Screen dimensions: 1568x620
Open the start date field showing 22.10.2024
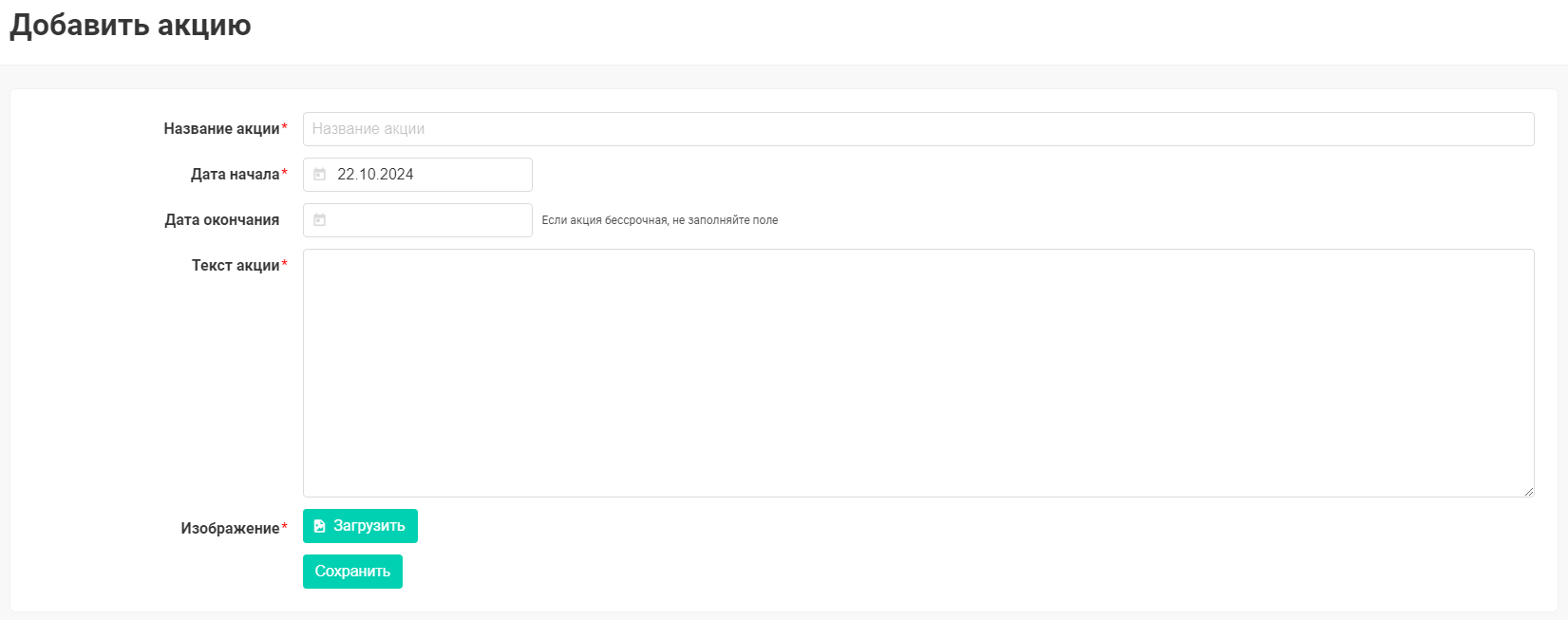(427, 175)
